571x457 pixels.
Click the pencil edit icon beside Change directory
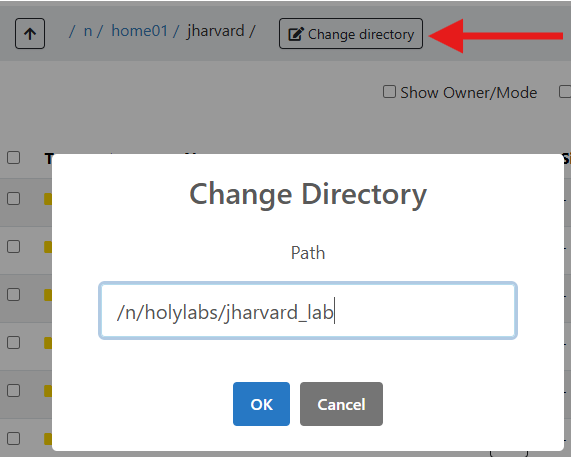pyautogui.click(x=295, y=34)
